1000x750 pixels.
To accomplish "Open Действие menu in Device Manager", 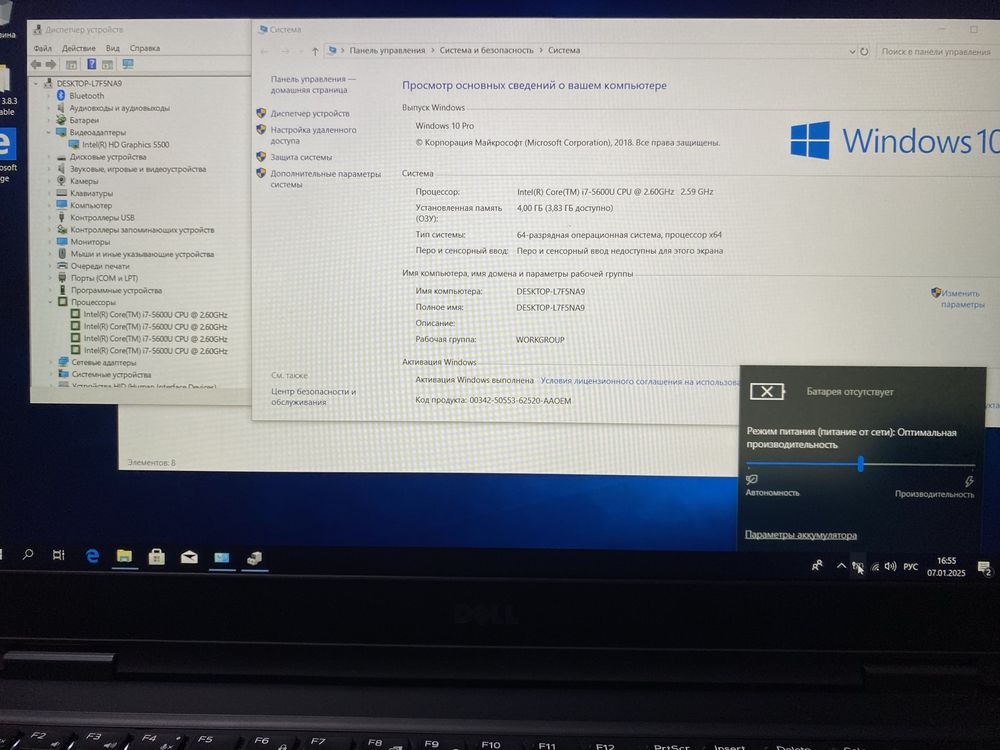I will [x=78, y=48].
